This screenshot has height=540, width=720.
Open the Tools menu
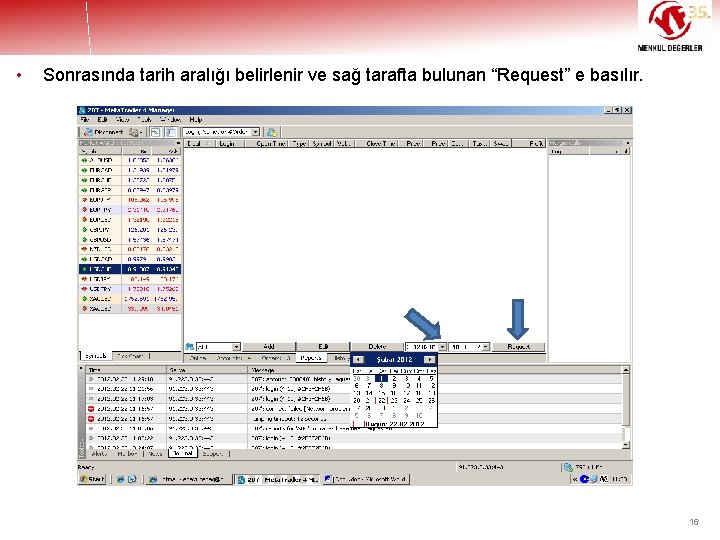tap(144, 120)
